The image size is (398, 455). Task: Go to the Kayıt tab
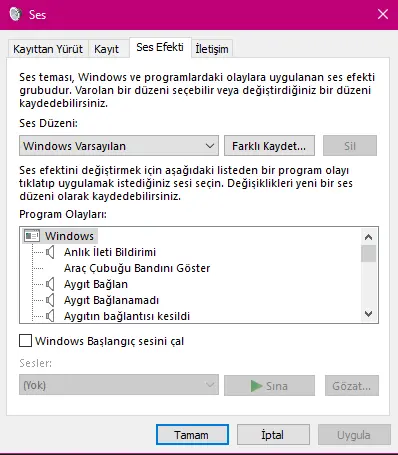click(x=106, y=49)
